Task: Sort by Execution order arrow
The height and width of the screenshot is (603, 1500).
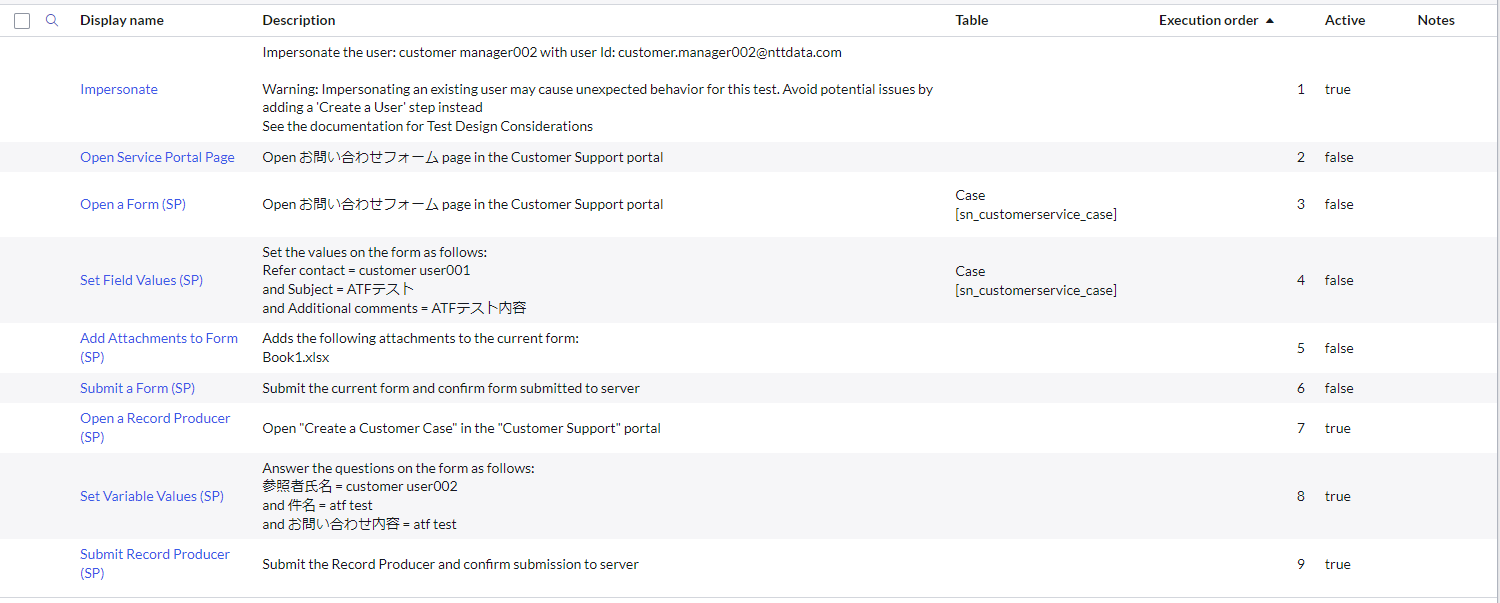Action: [x=1270, y=20]
